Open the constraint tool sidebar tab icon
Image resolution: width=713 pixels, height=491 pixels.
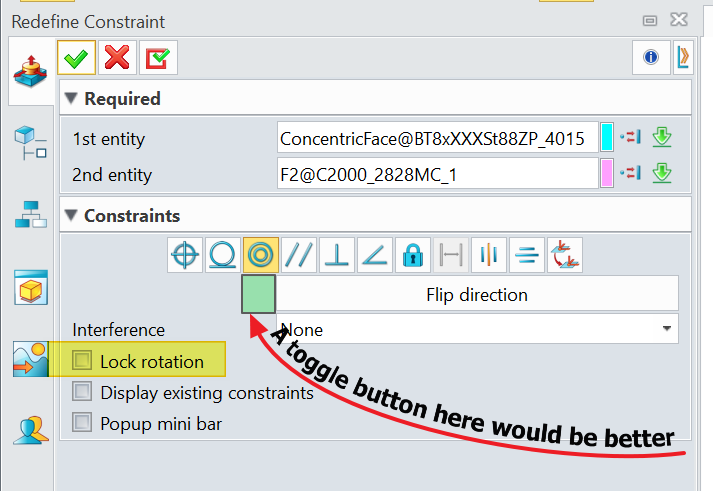(x=30, y=71)
